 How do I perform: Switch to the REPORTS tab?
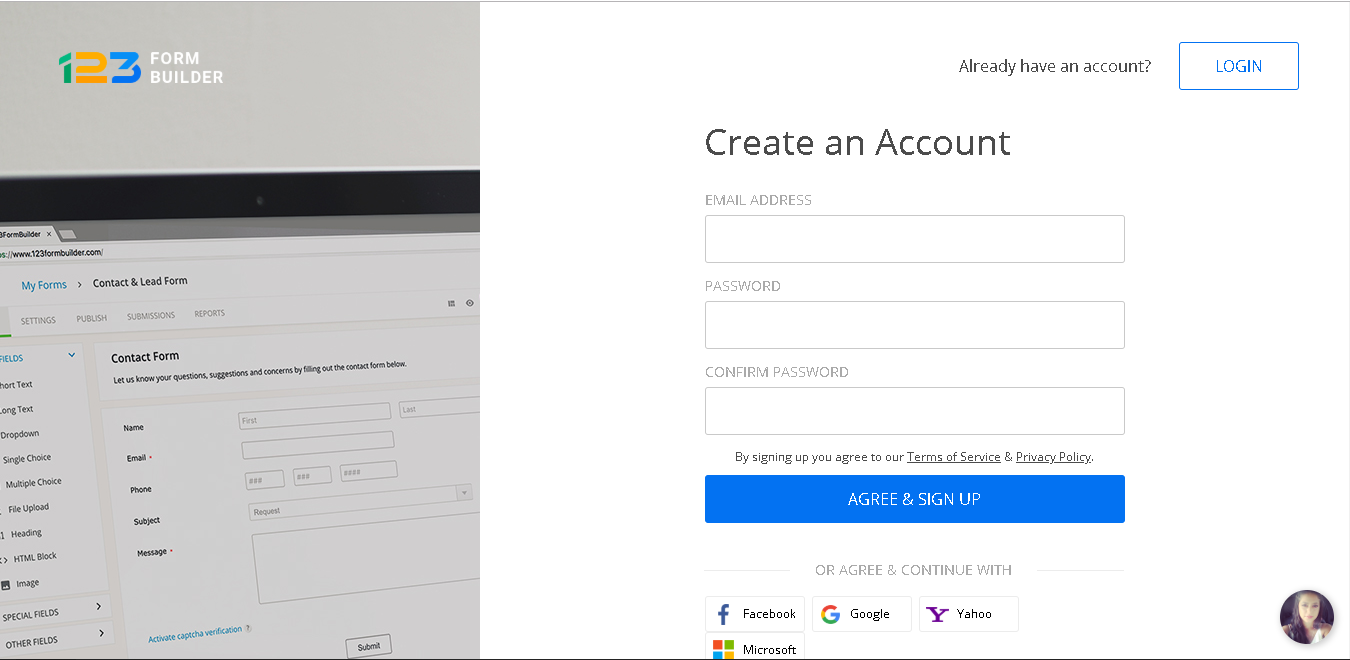pyautogui.click(x=209, y=314)
